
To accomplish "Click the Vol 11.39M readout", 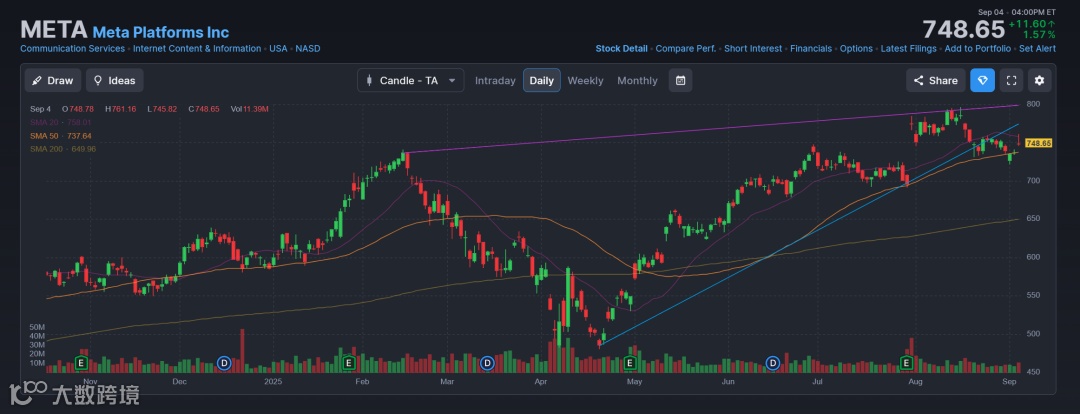I will pos(249,109).
